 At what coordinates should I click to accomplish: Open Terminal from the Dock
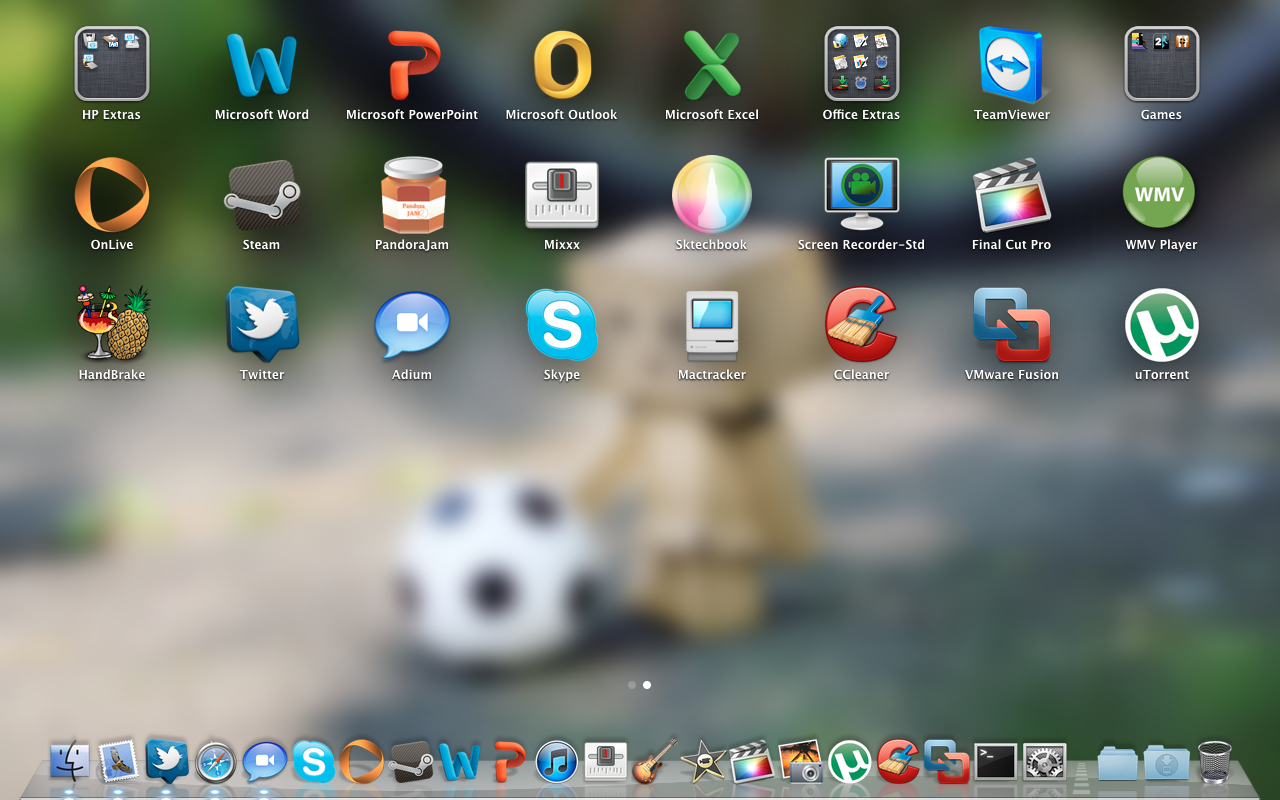(996, 762)
